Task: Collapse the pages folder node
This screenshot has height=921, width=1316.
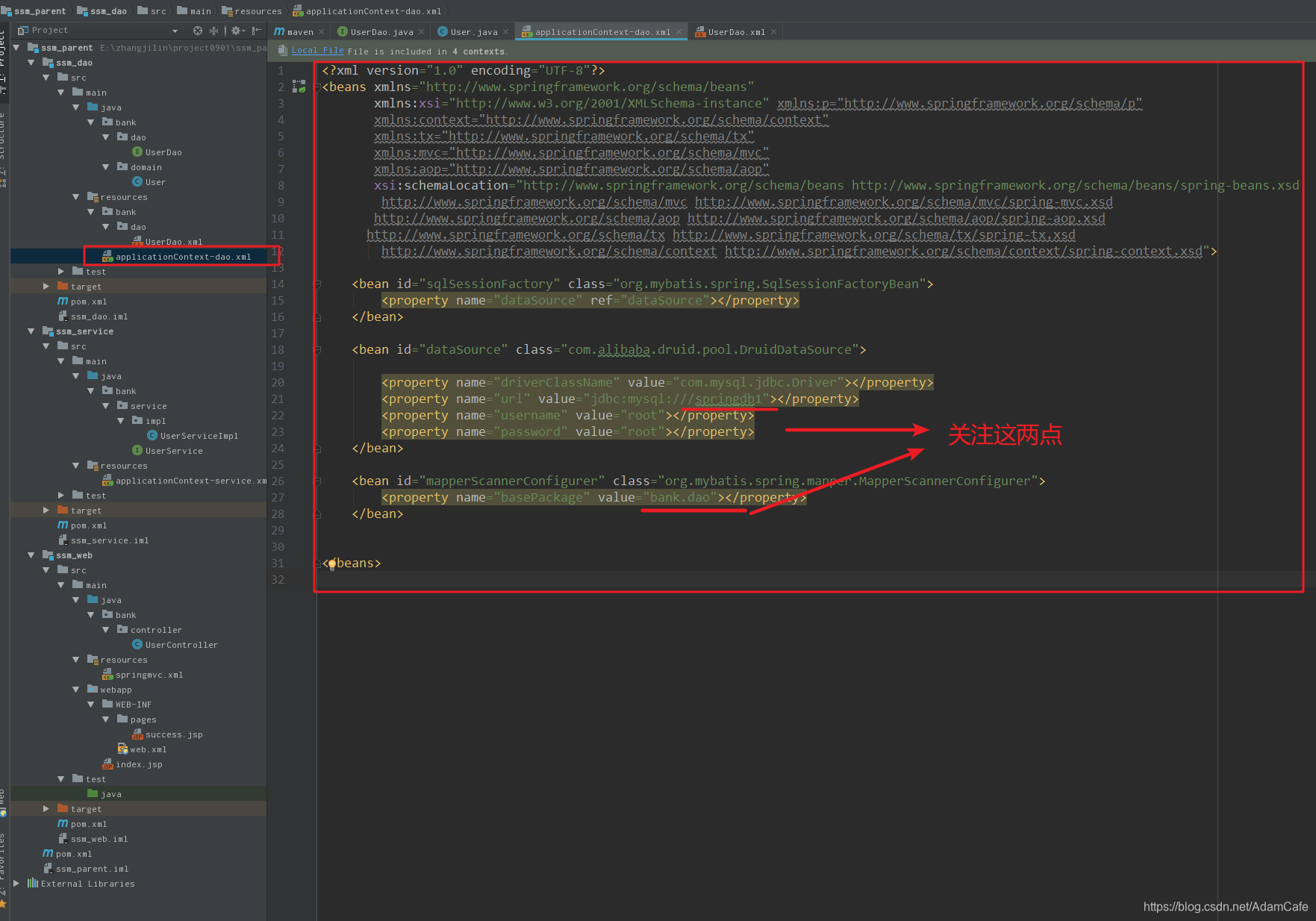Action: (106, 719)
